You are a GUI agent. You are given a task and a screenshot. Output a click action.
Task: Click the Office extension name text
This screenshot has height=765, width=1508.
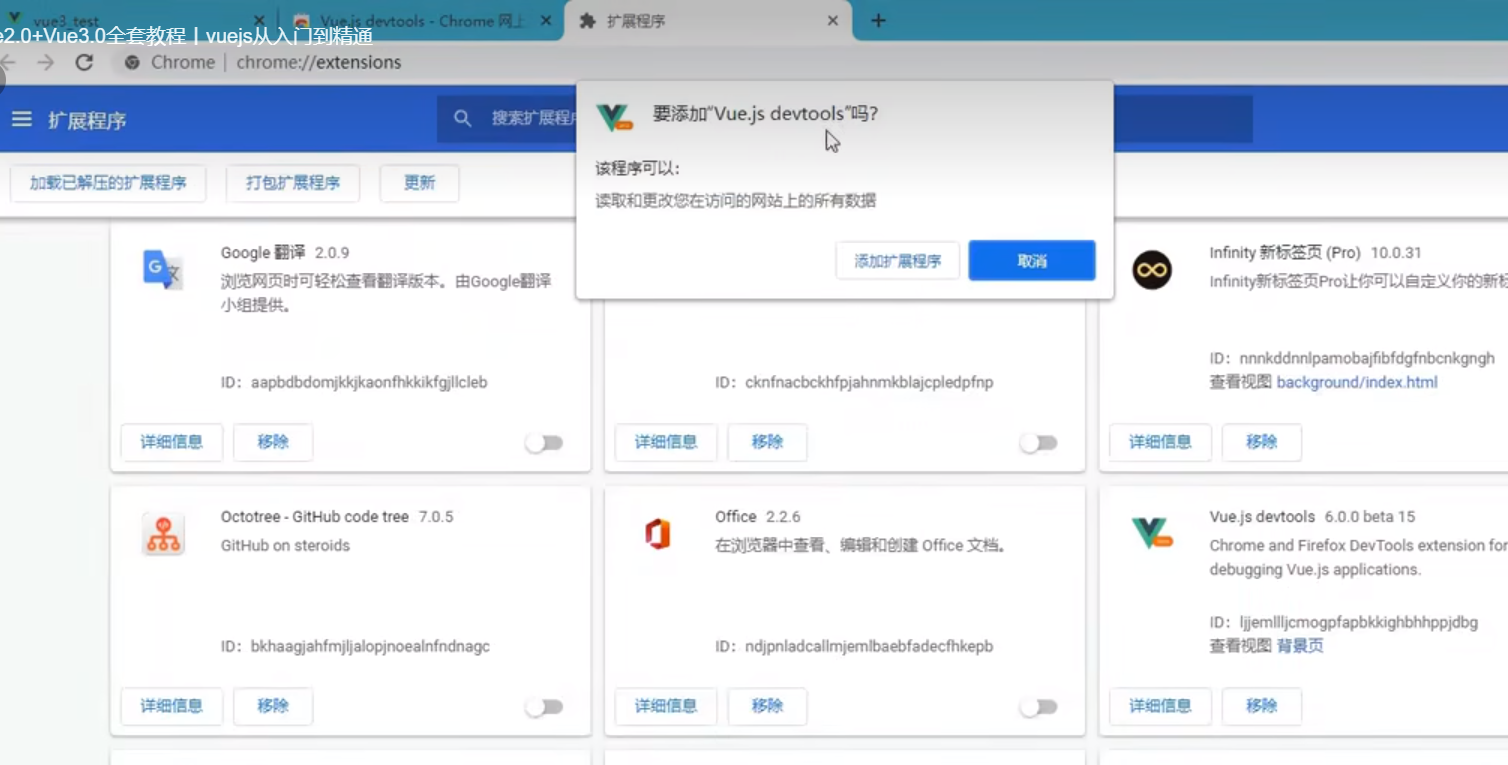(736, 517)
